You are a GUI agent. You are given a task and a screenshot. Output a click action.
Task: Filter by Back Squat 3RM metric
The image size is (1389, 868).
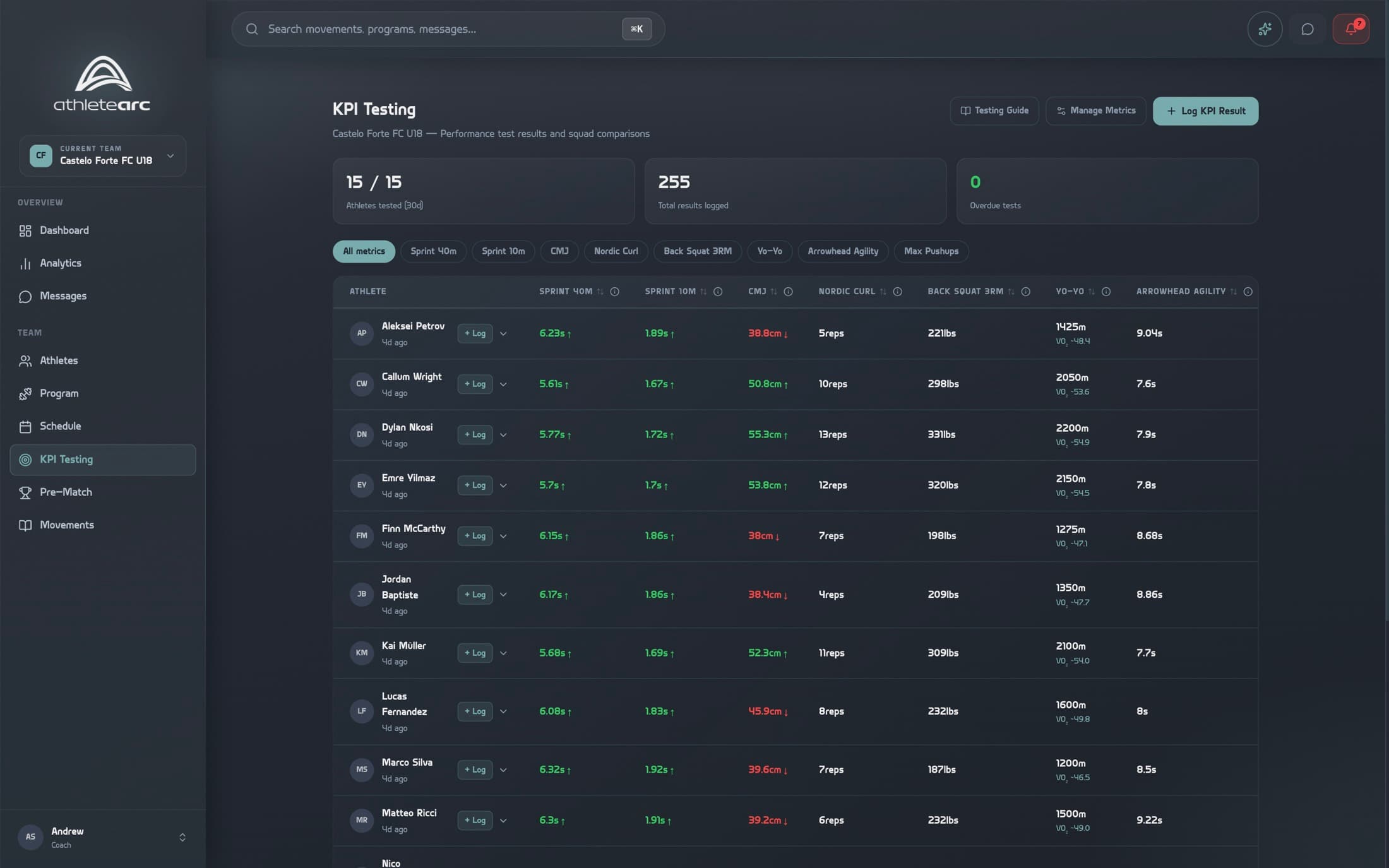(698, 251)
